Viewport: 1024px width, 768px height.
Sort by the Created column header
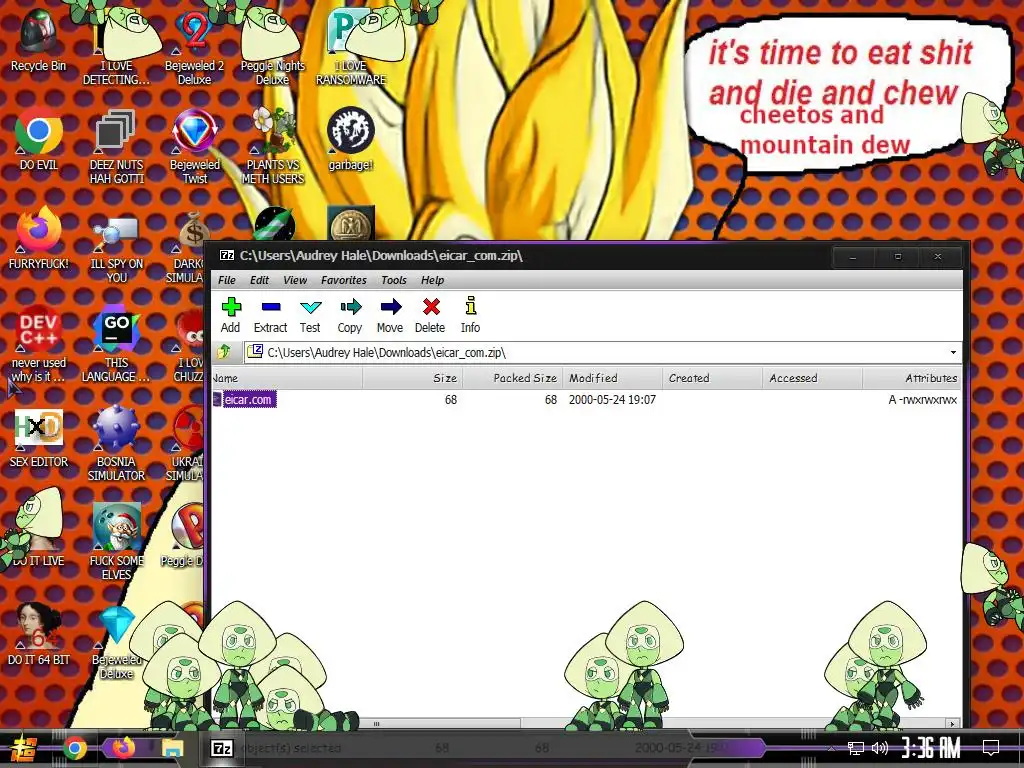pos(712,378)
